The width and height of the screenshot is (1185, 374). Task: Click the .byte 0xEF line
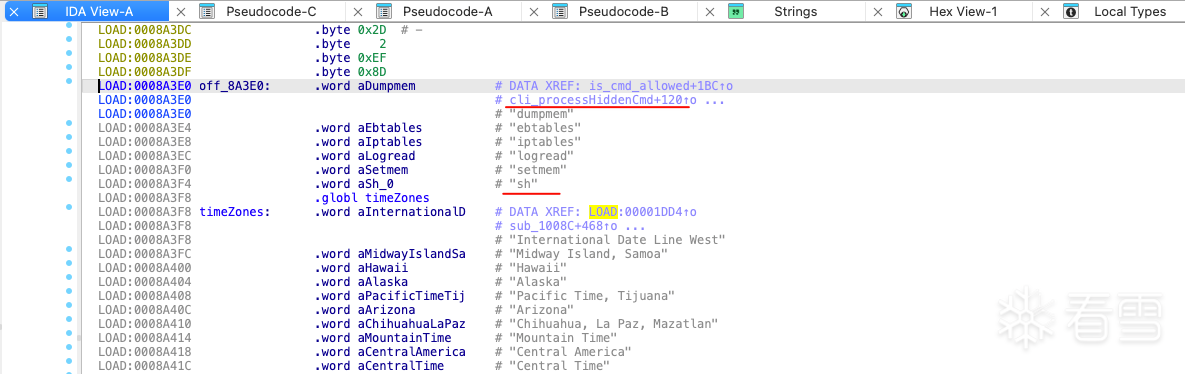click(351, 57)
